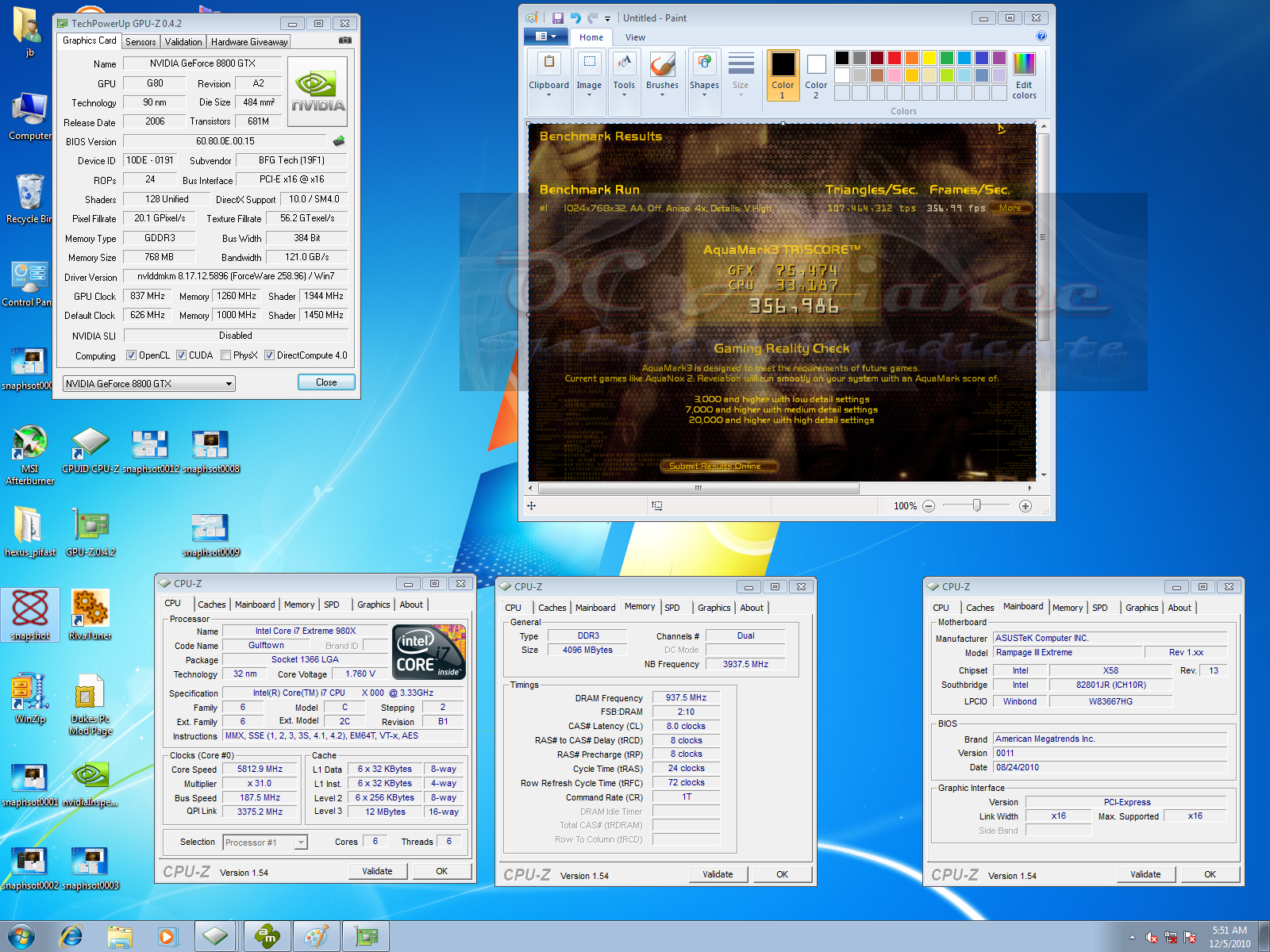Screen dimensions: 1270x952
Task: Open Windows Media Player from the taskbar
Action: pos(167,936)
